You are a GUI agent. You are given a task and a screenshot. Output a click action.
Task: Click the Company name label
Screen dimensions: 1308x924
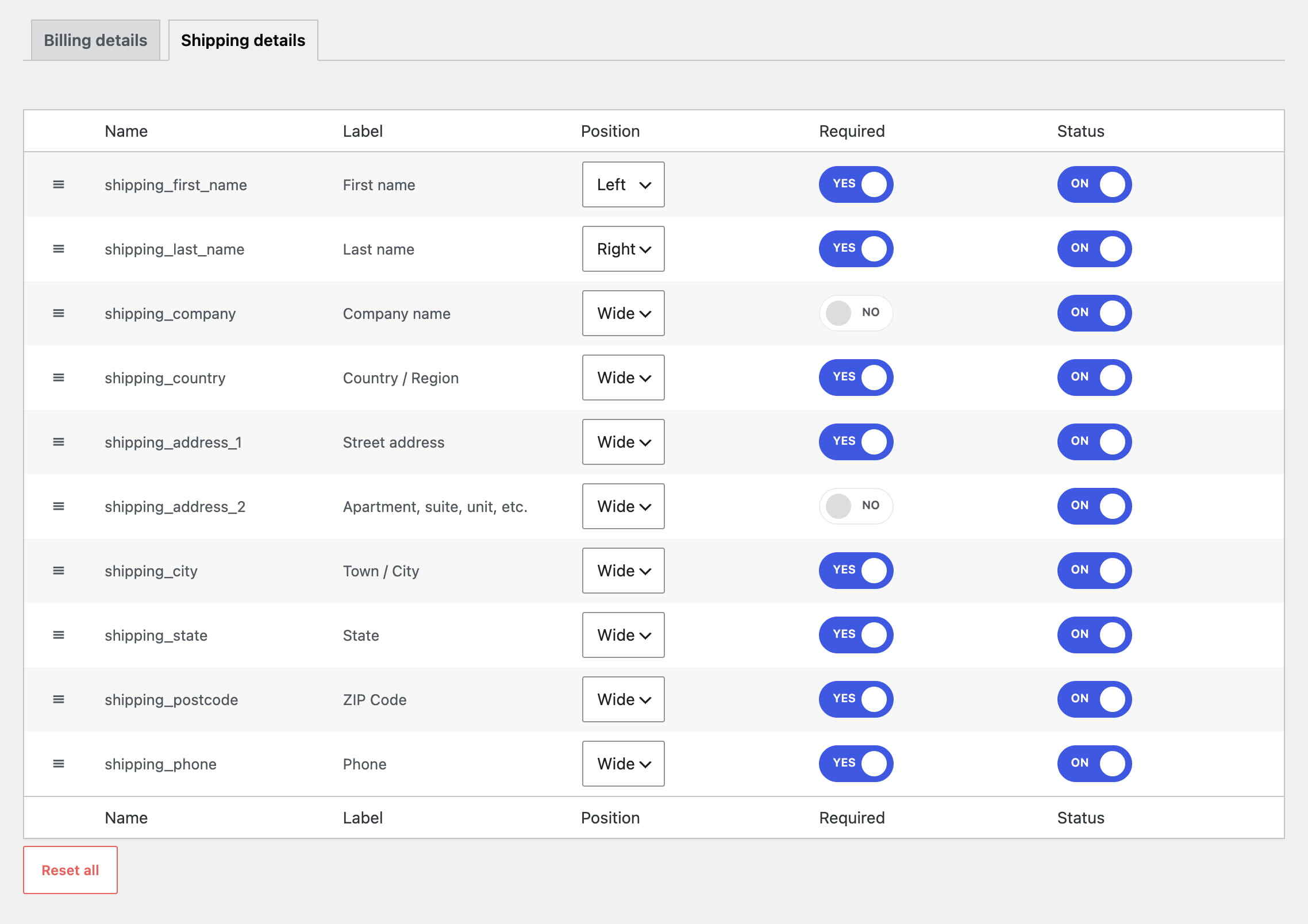pyautogui.click(x=397, y=314)
